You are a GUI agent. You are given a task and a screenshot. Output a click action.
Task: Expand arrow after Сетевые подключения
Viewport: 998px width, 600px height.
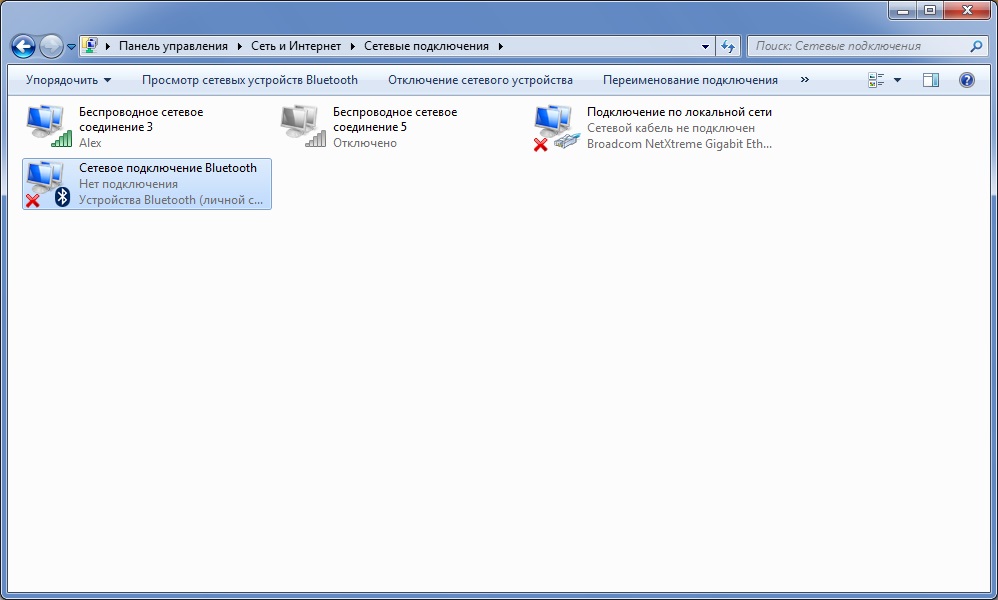click(x=501, y=46)
